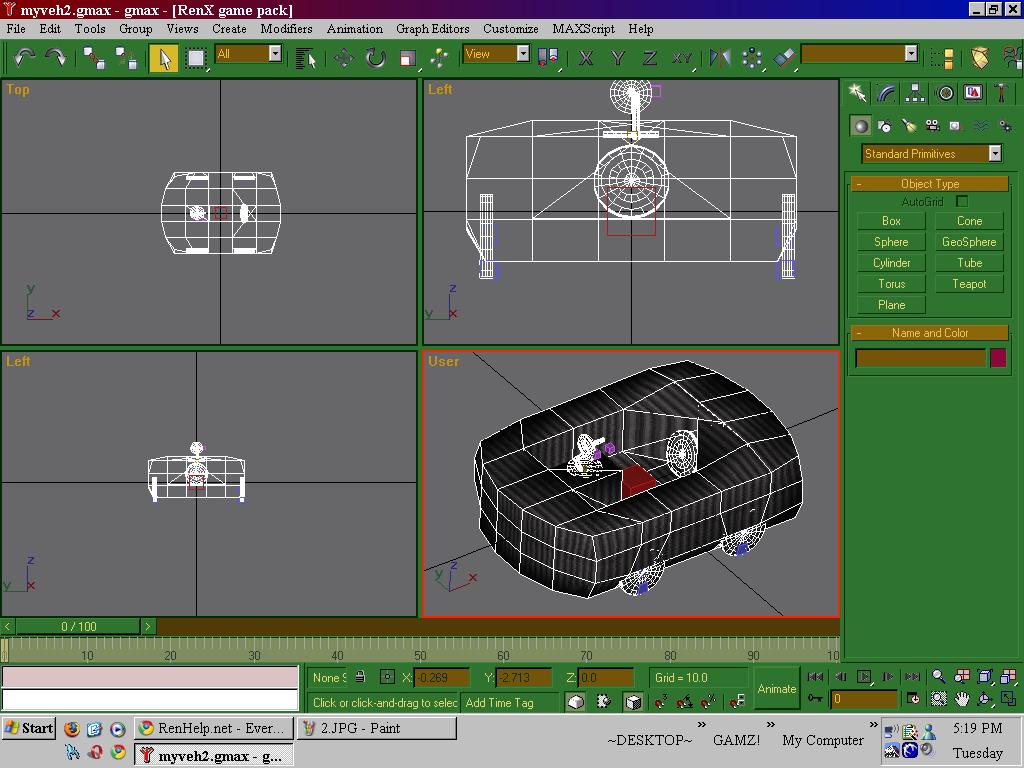The image size is (1024, 768).
Task: Open the MAXScript menu
Action: point(586,29)
